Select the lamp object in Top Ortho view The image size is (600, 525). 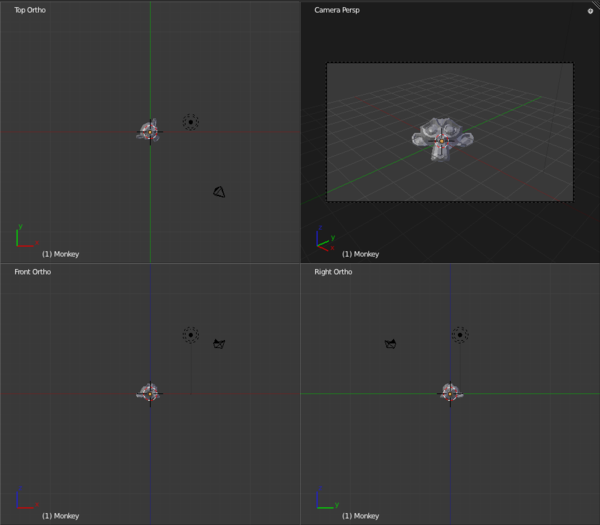191,122
